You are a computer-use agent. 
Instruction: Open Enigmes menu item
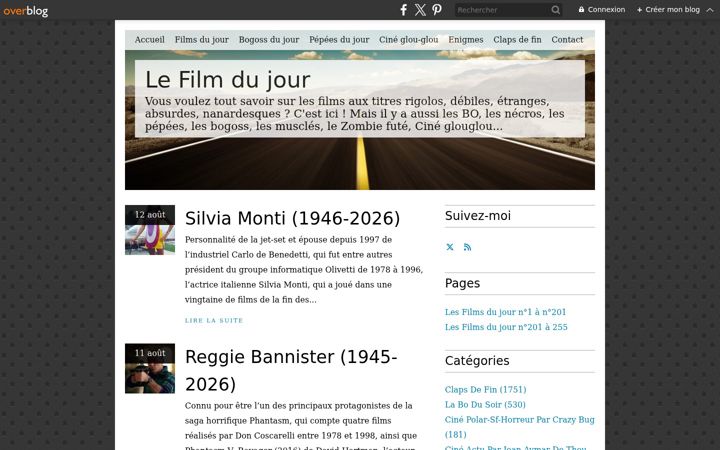[466, 39]
